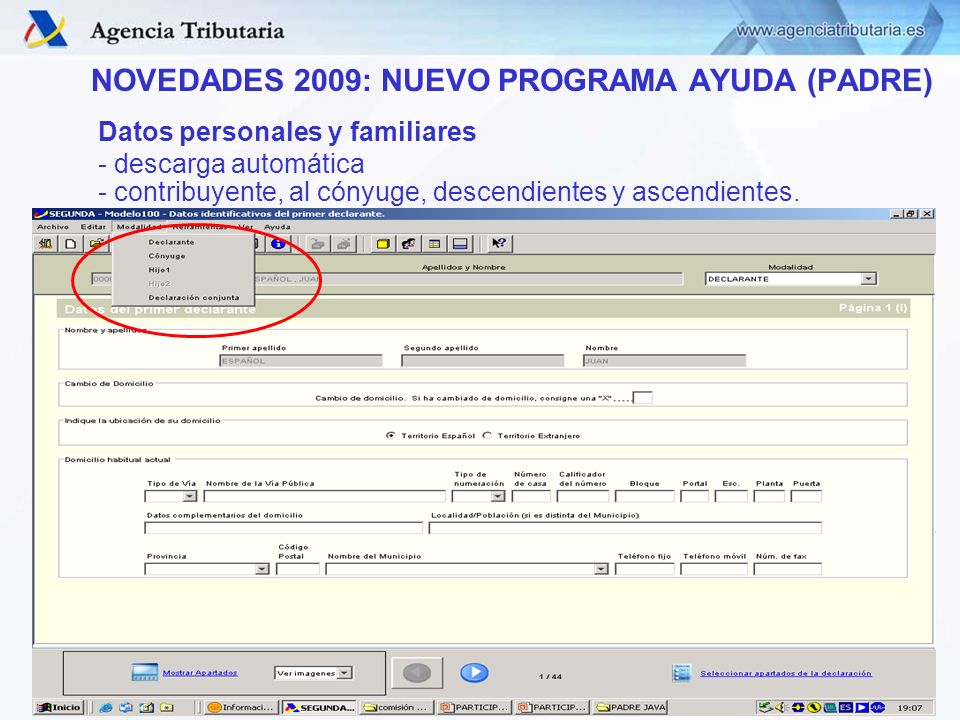960x720 pixels.
Task: Open the Ver imagenes dropdown
Action: pyautogui.click(x=345, y=673)
